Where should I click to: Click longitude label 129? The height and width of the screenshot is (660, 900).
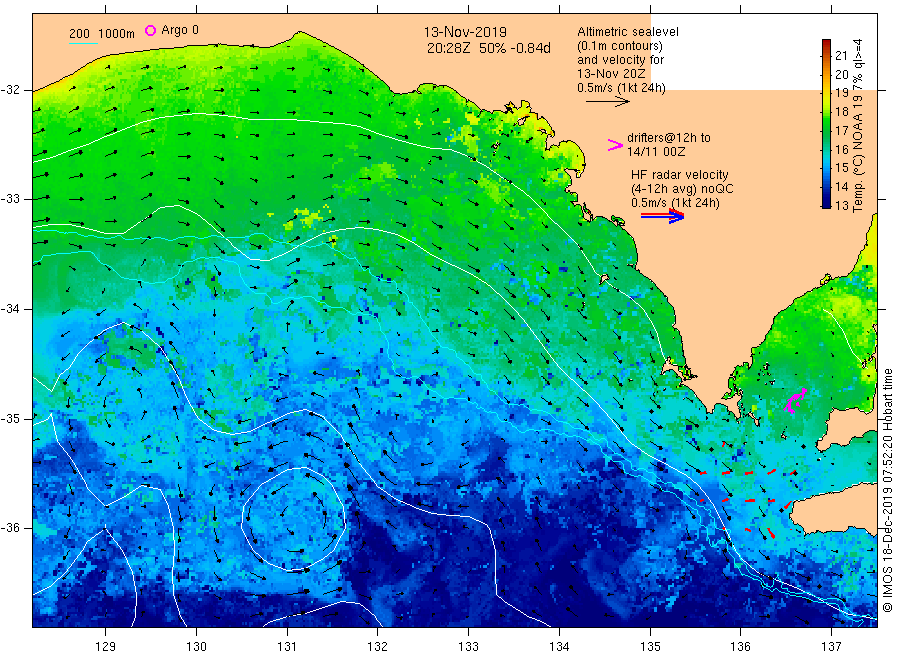tap(106, 647)
